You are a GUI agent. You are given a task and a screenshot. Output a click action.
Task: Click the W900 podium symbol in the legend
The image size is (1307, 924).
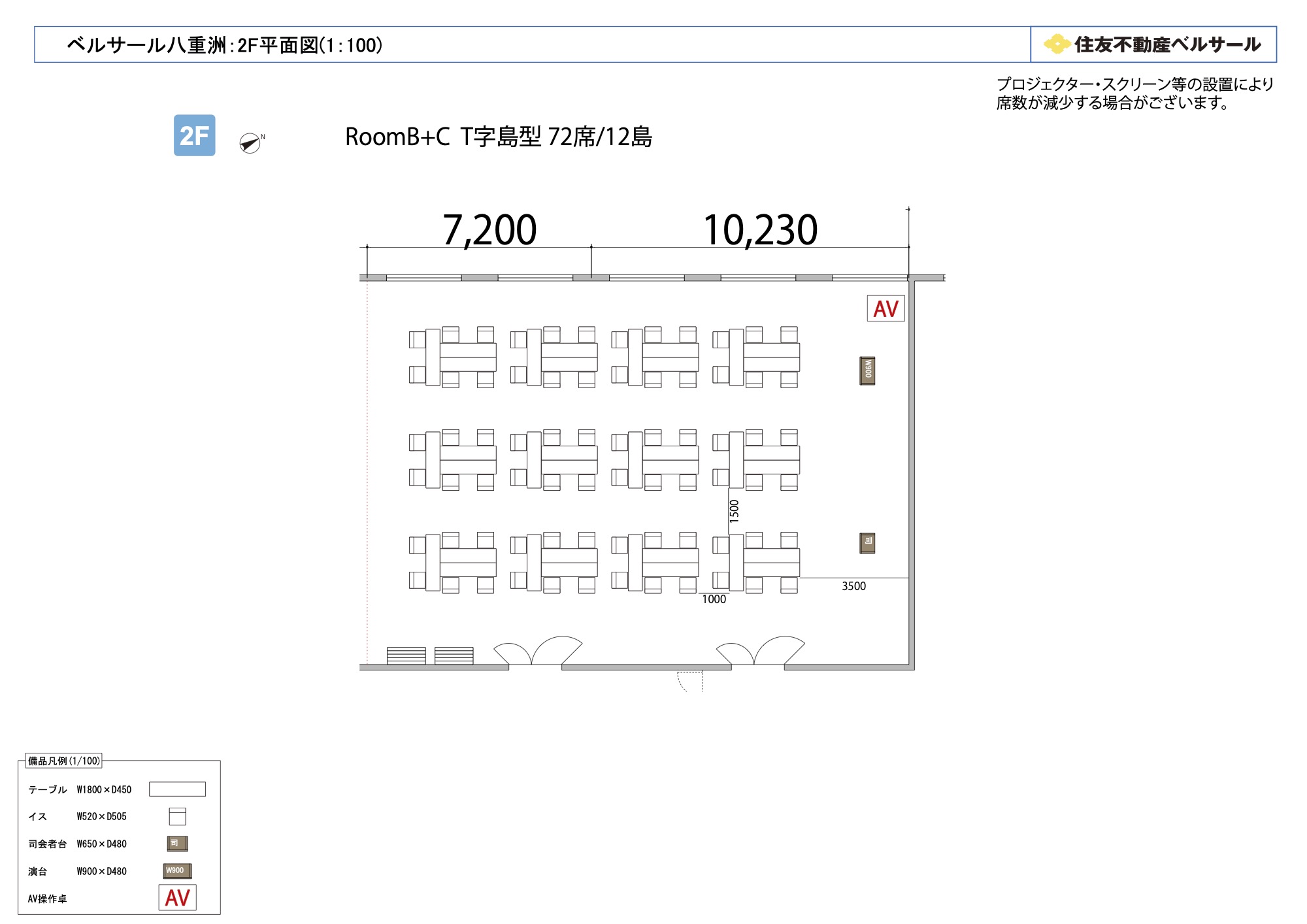pyautogui.click(x=177, y=870)
